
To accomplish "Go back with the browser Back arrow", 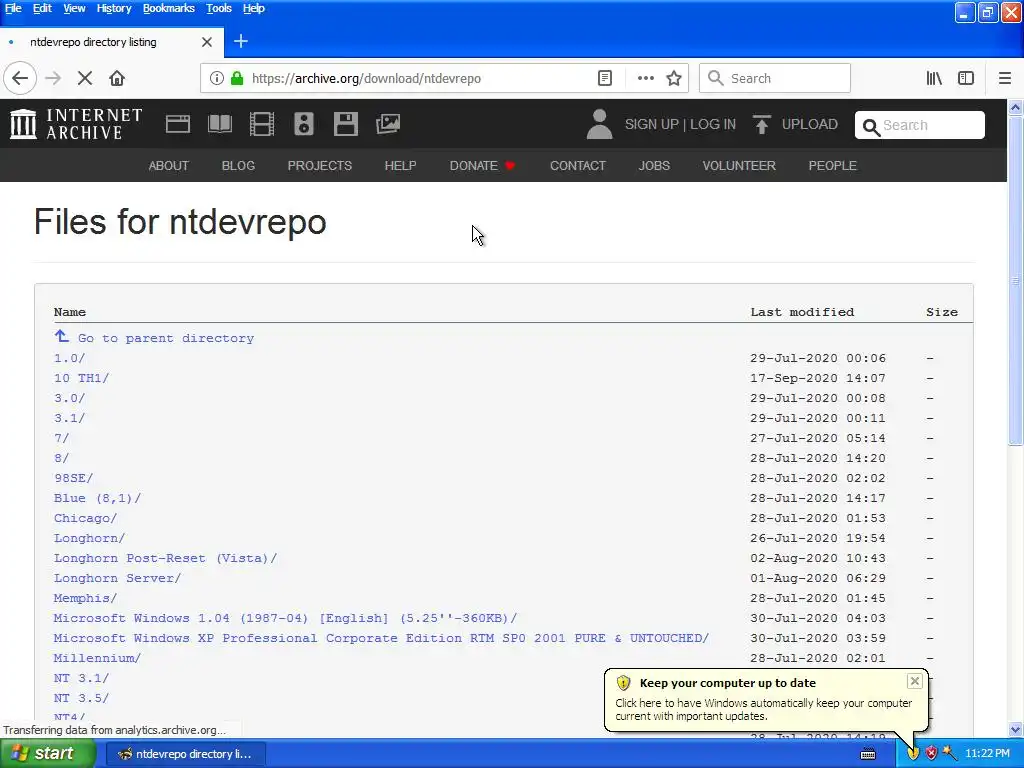I will click(20, 78).
